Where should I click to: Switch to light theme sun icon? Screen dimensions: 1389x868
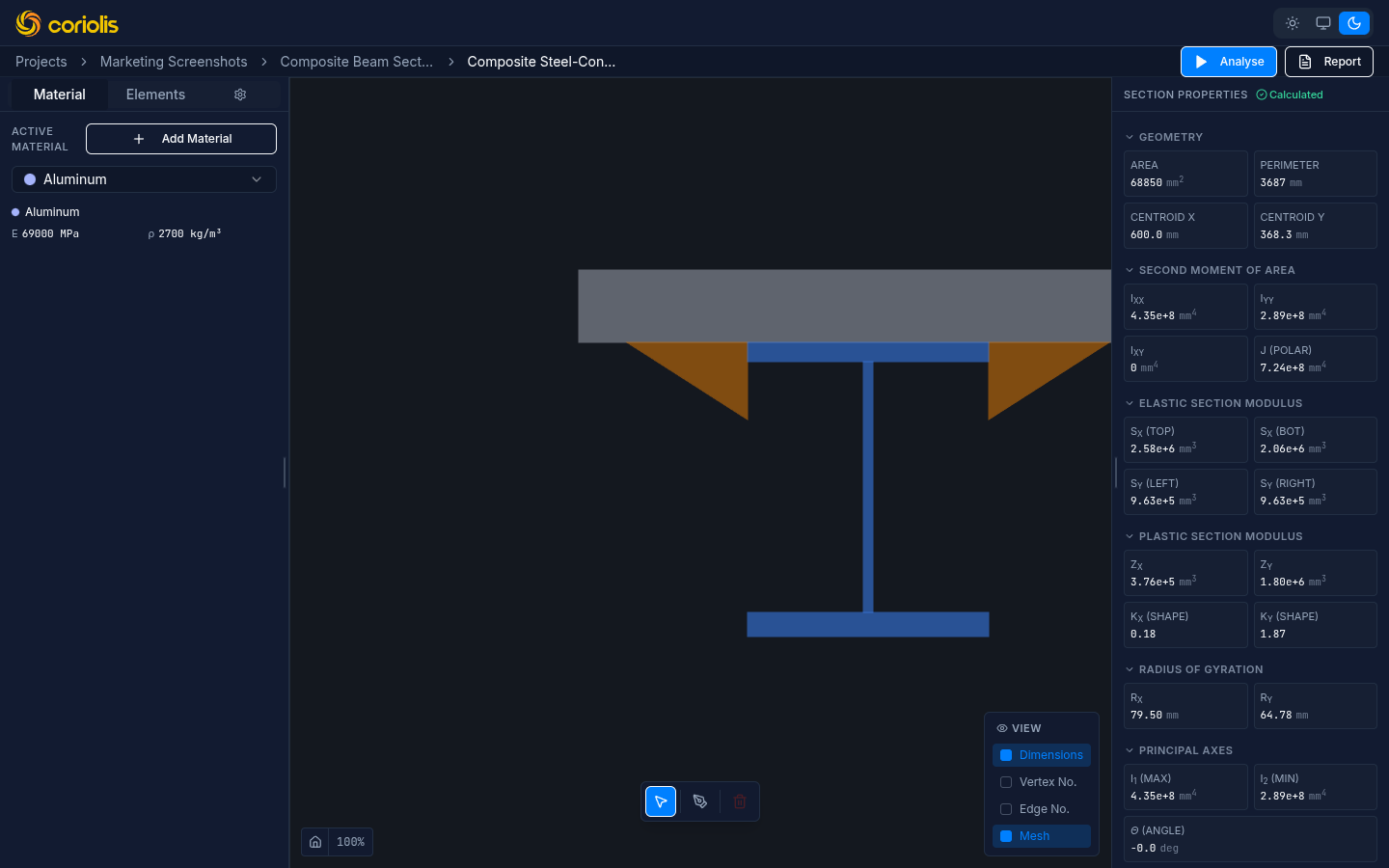(x=1293, y=23)
